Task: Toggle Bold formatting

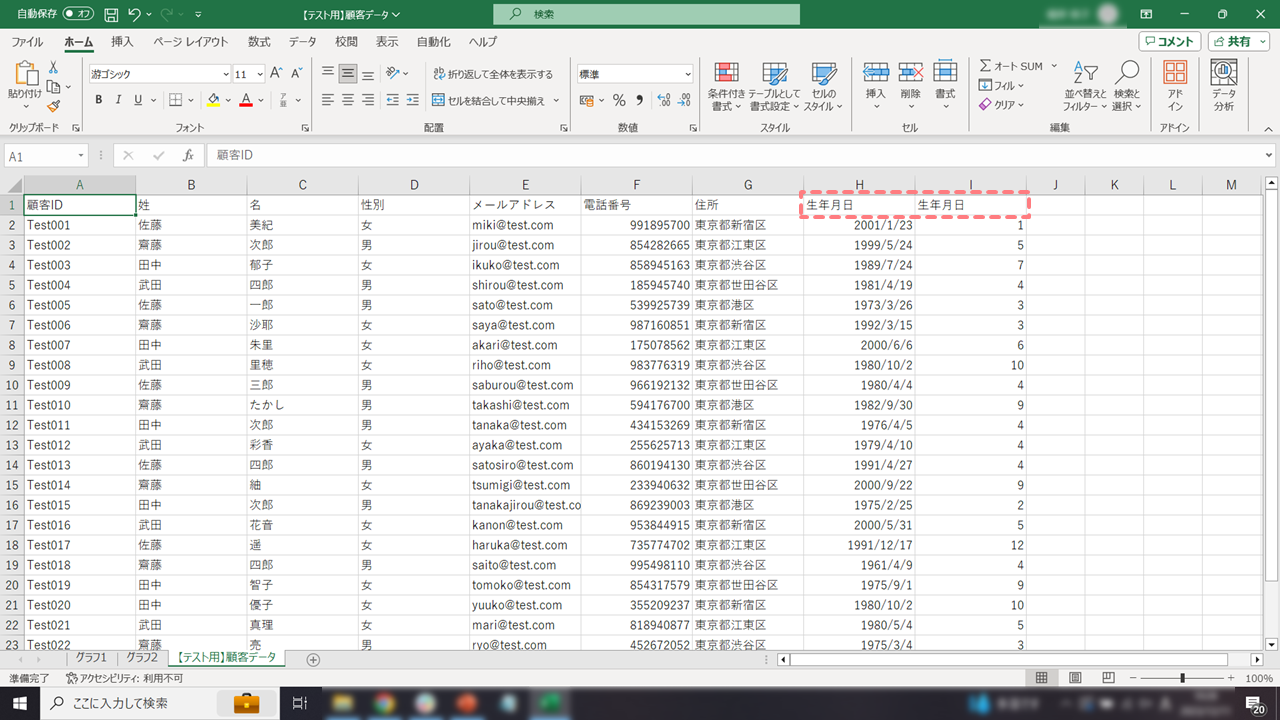Action: pyautogui.click(x=99, y=100)
